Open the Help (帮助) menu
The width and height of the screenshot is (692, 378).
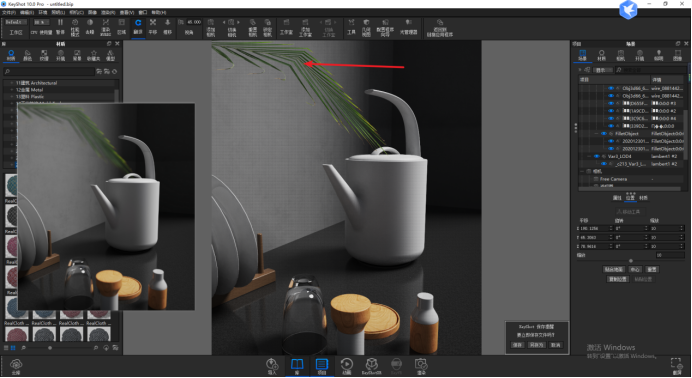coord(159,12)
